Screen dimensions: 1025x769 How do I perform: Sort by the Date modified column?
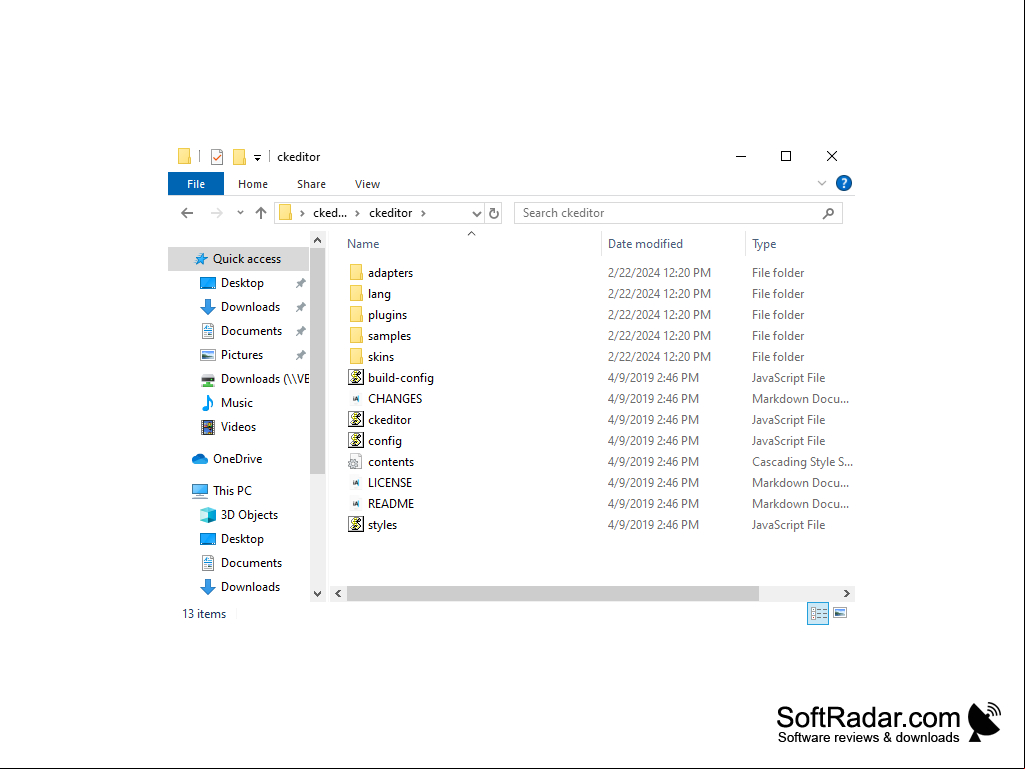pyautogui.click(x=645, y=244)
